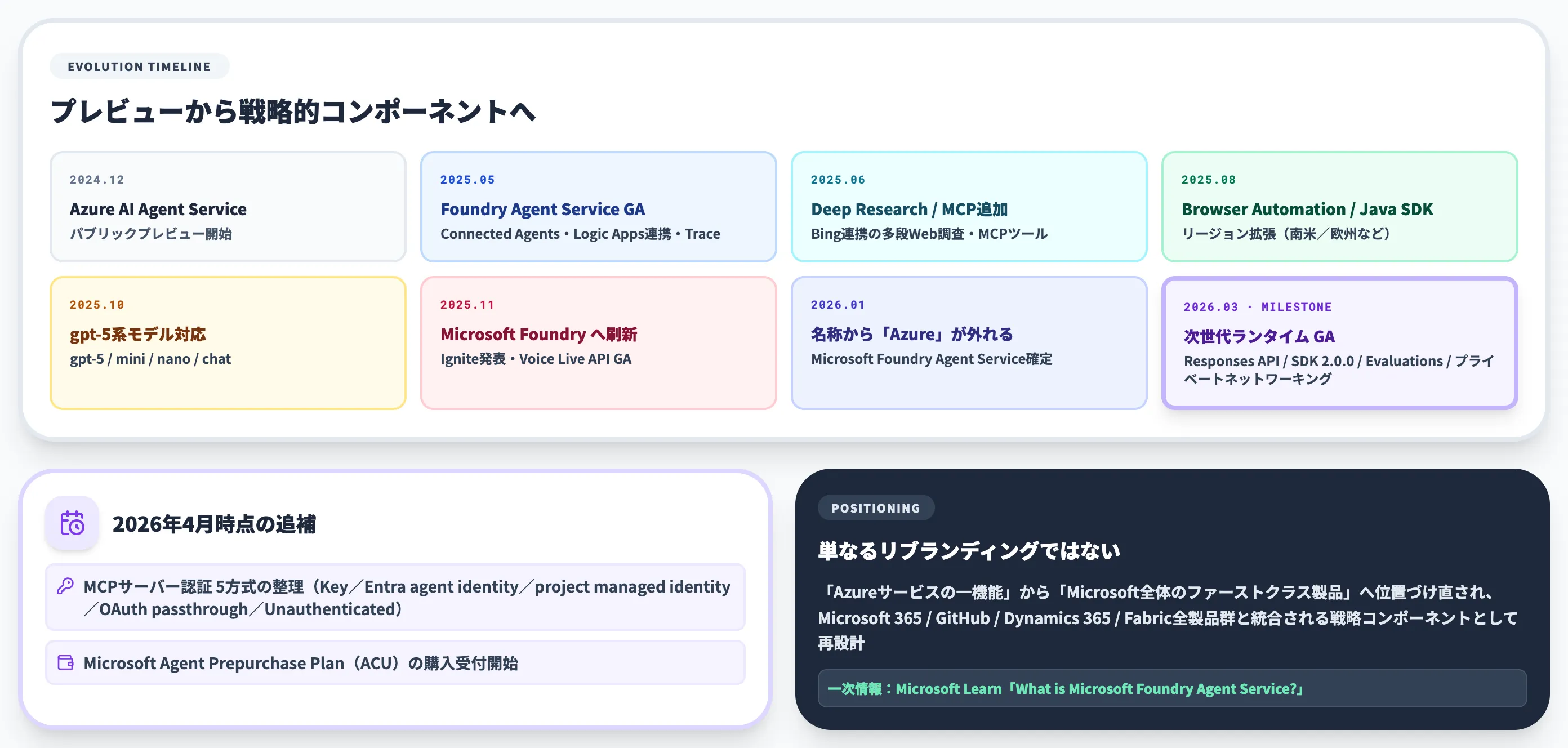
Task: Click the text パブリックプレビュー開始
Action: pyautogui.click(x=151, y=234)
